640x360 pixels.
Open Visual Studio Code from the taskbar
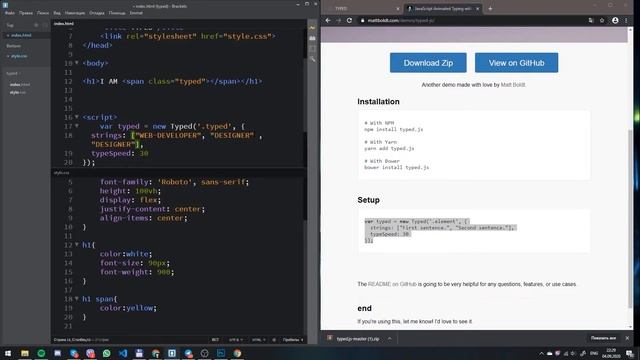(123, 353)
